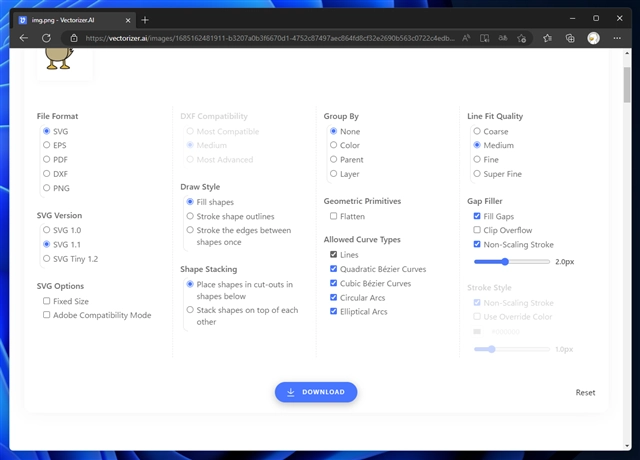Select Place shapes in cut-outs option
The image size is (640, 460).
click(x=190, y=284)
